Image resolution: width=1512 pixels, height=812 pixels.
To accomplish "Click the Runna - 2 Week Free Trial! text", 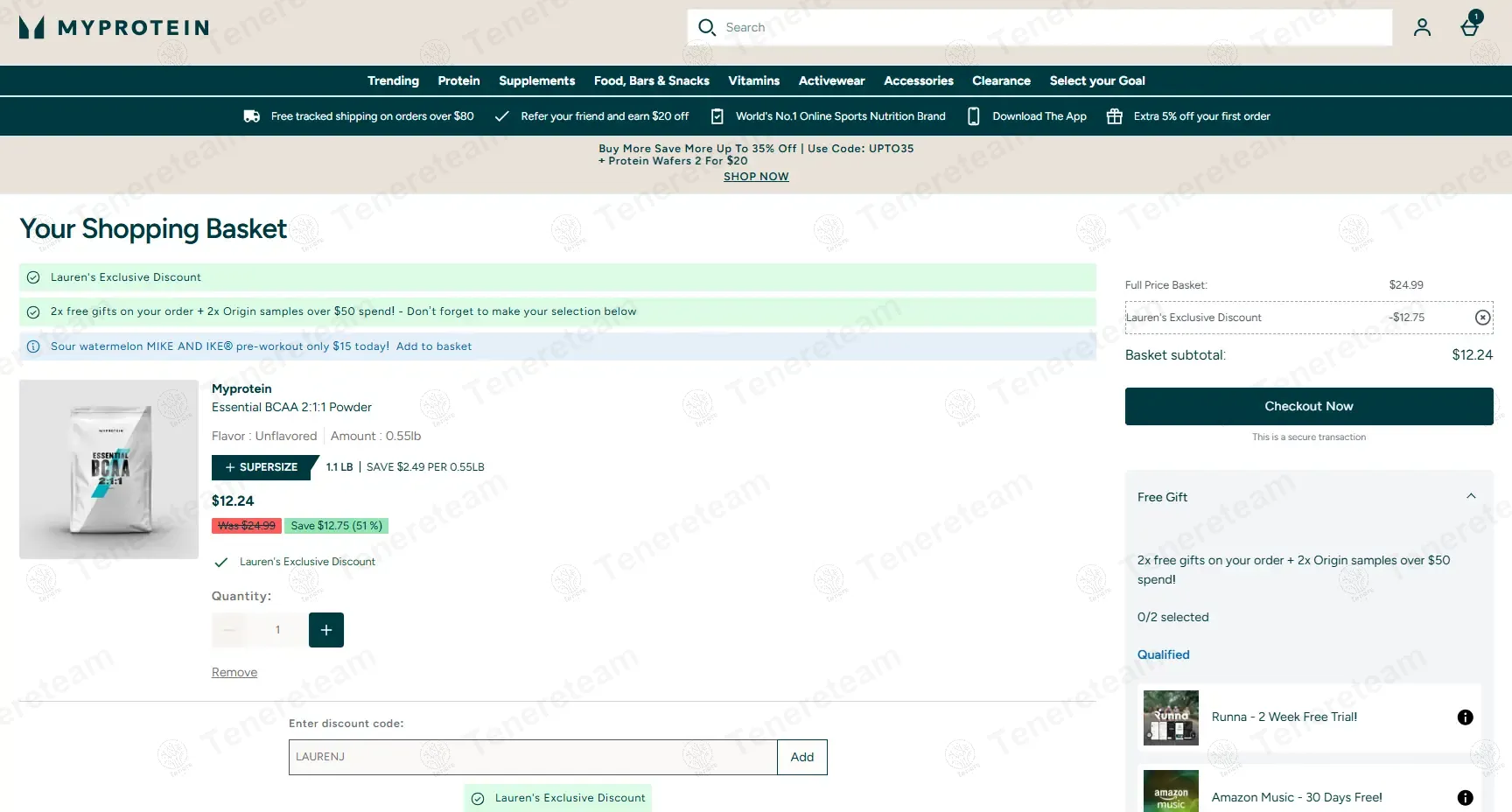I will pos(1284,717).
